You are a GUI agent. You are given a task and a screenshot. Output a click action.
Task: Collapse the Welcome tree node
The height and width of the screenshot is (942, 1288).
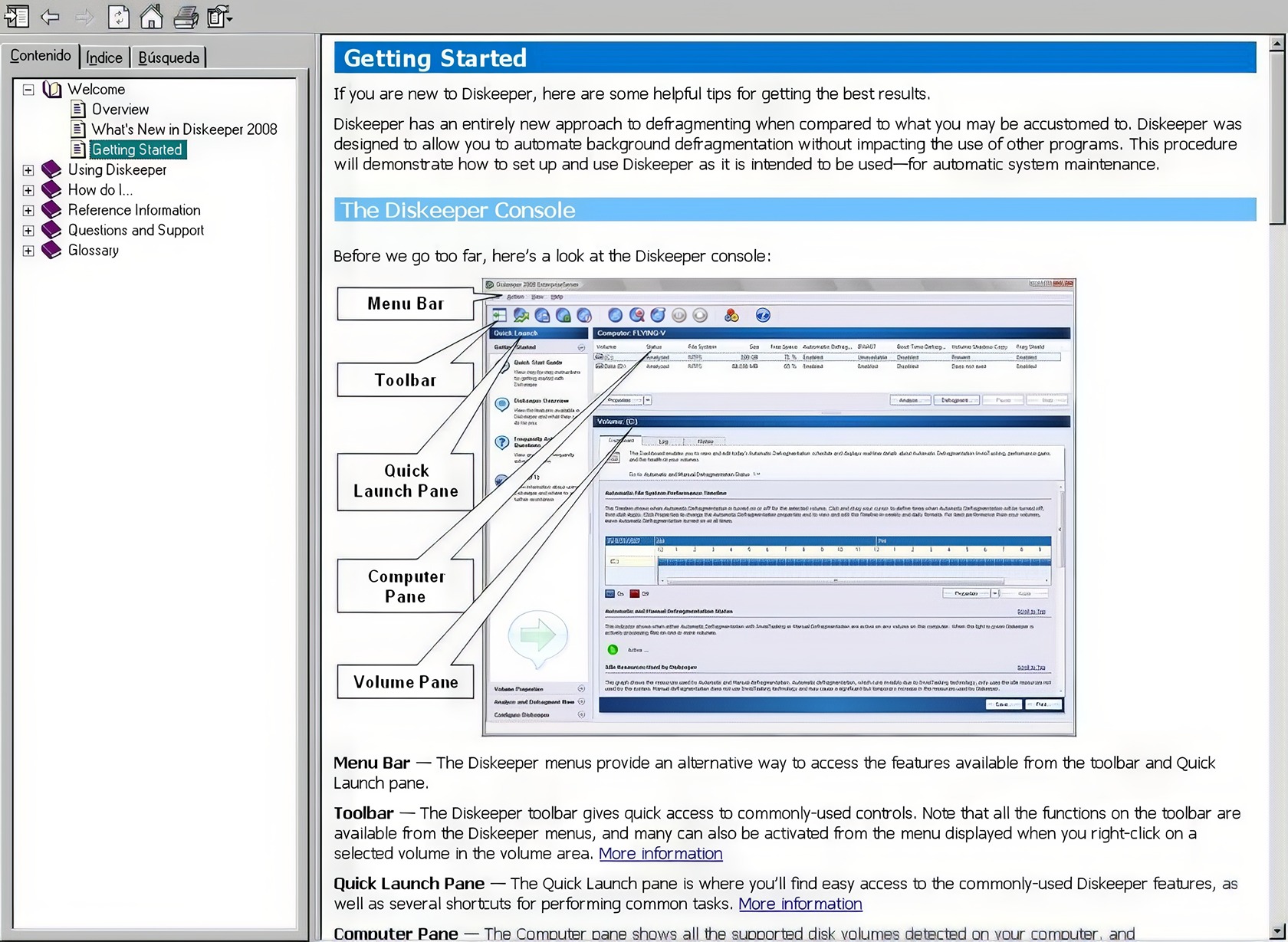[x=28, y=90]
